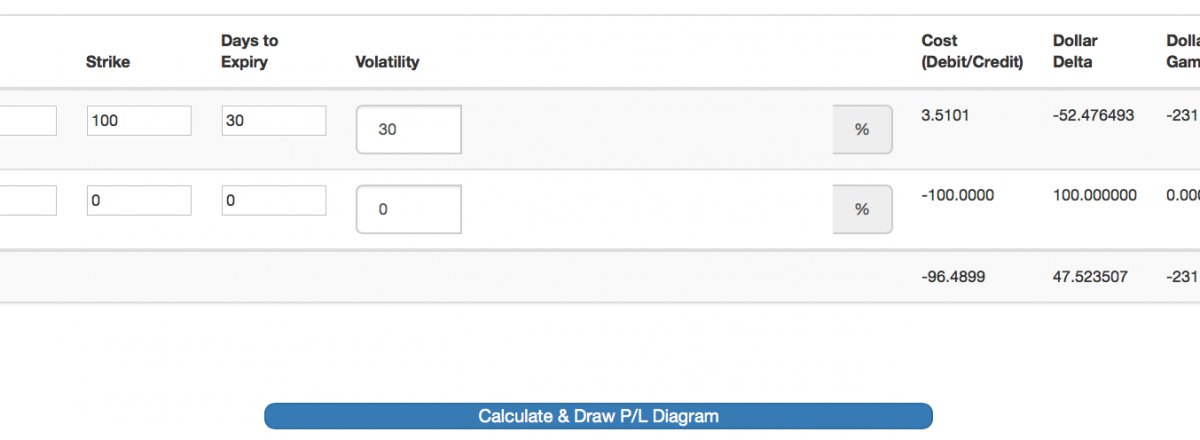Select the Dollar Delta column header
This screenshot has width=1200, height=440.
click(1075, 51)
